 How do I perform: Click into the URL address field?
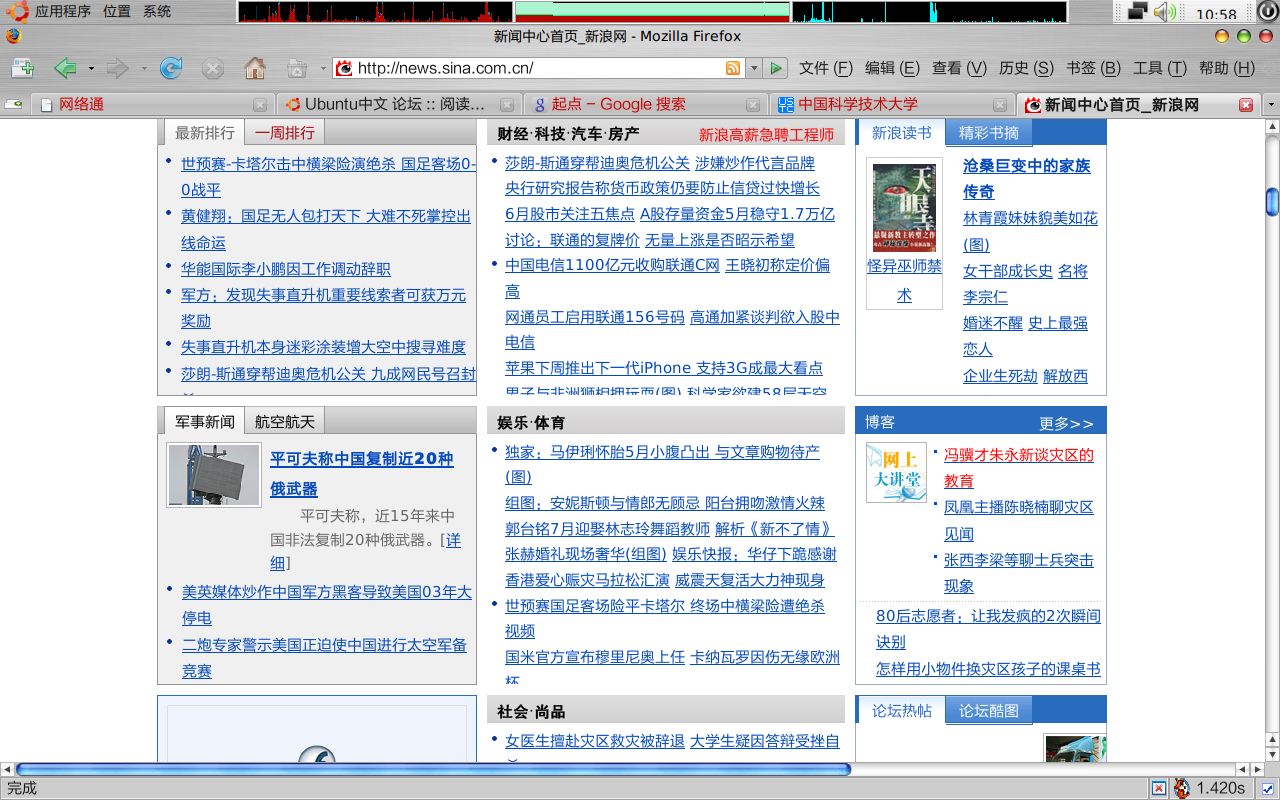[x=538, y=68]
